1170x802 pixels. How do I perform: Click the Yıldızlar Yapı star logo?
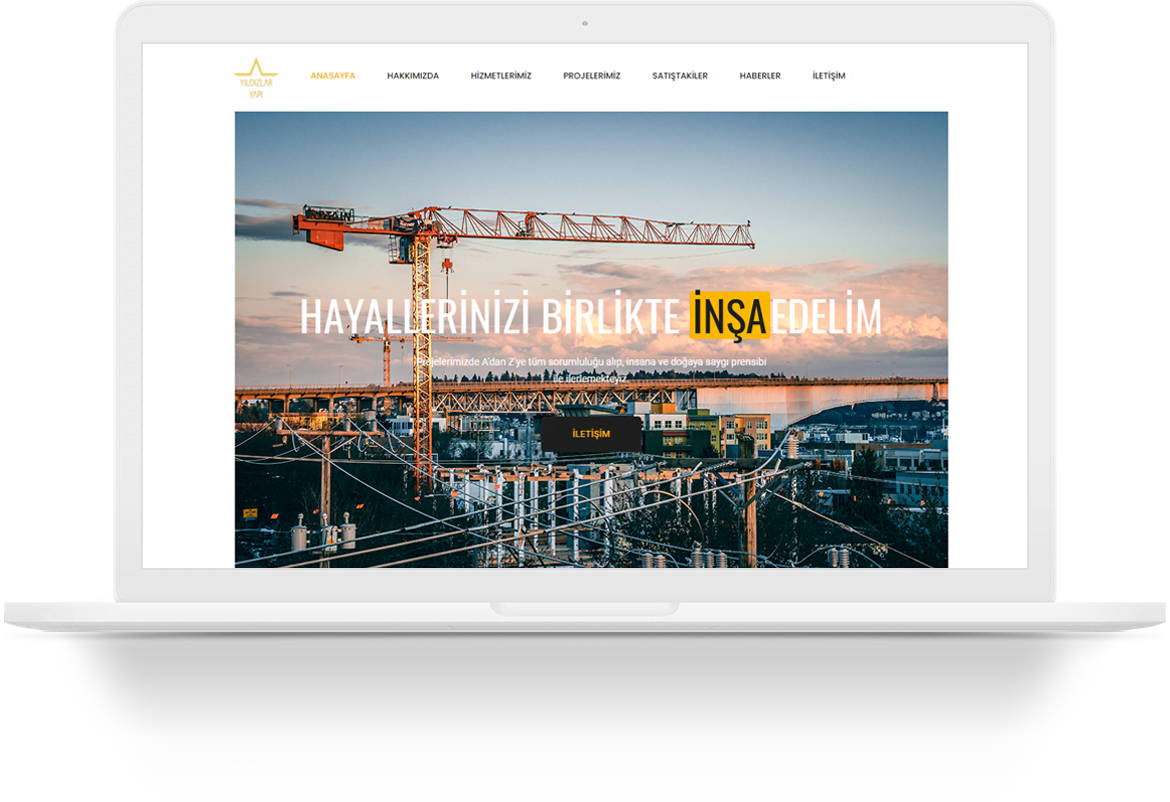coord(255,77)
